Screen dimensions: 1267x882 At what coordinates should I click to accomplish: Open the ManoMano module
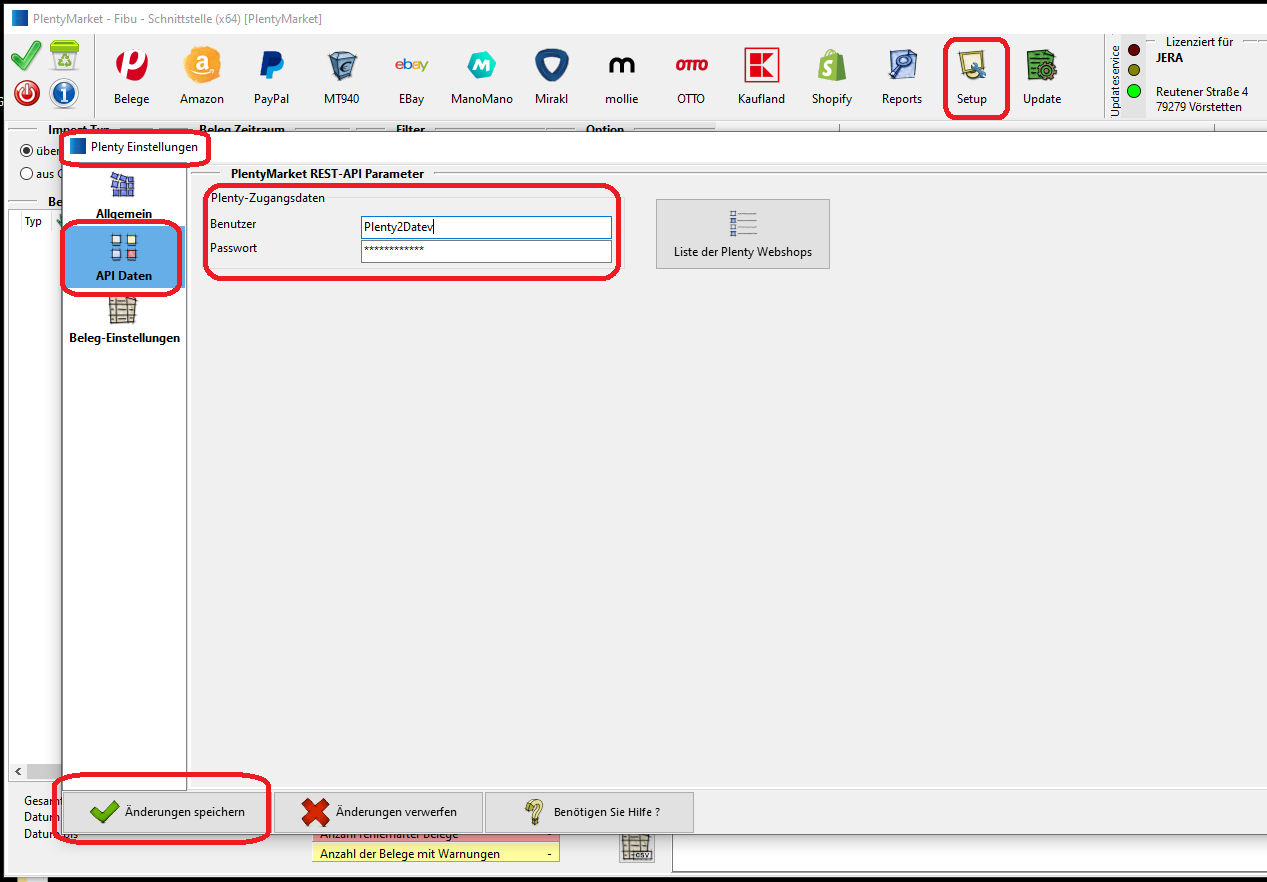coord(481,76)
